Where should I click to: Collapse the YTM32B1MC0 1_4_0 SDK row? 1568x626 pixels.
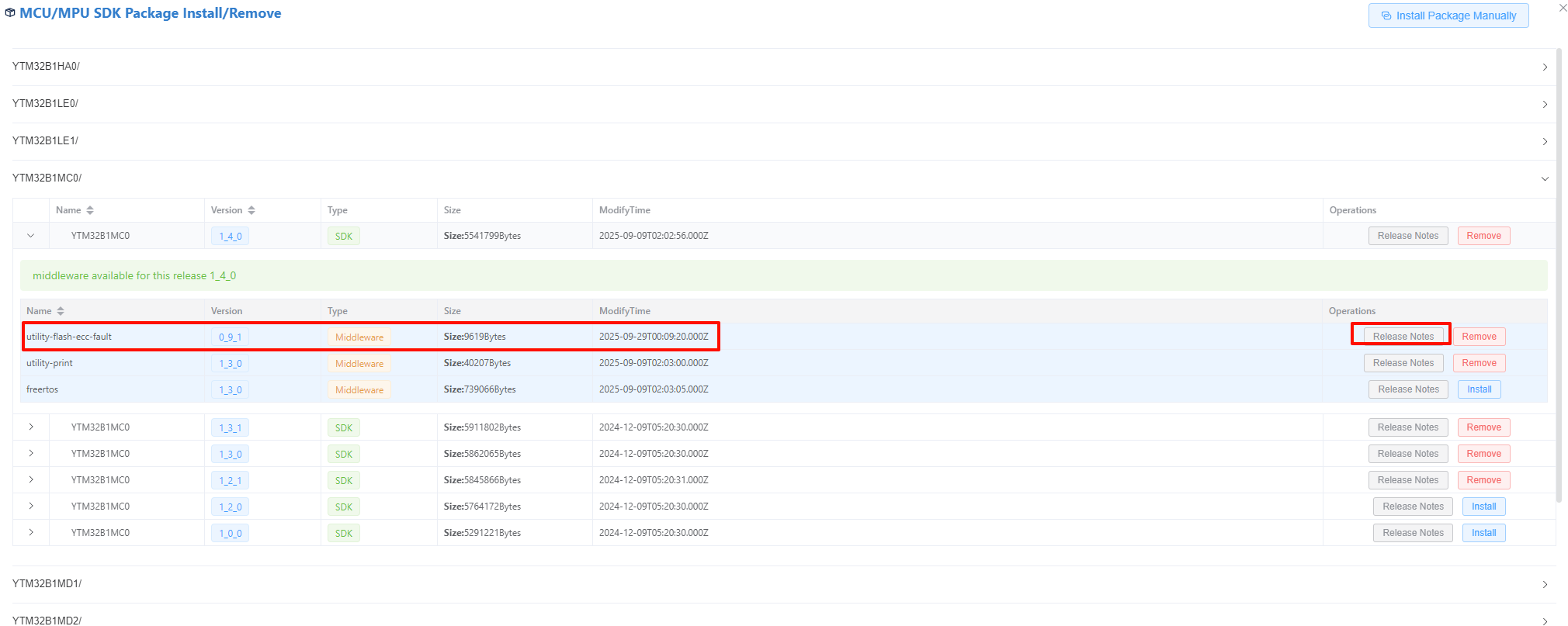click(x=31, y=236)
